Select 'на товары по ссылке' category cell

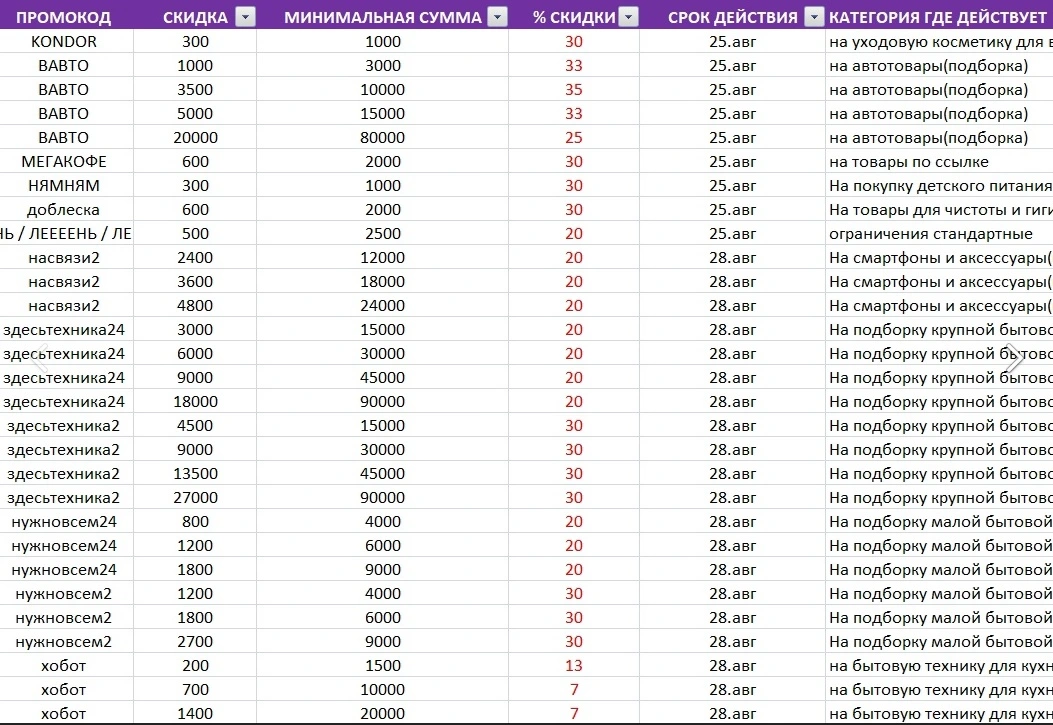click(940, 162)
